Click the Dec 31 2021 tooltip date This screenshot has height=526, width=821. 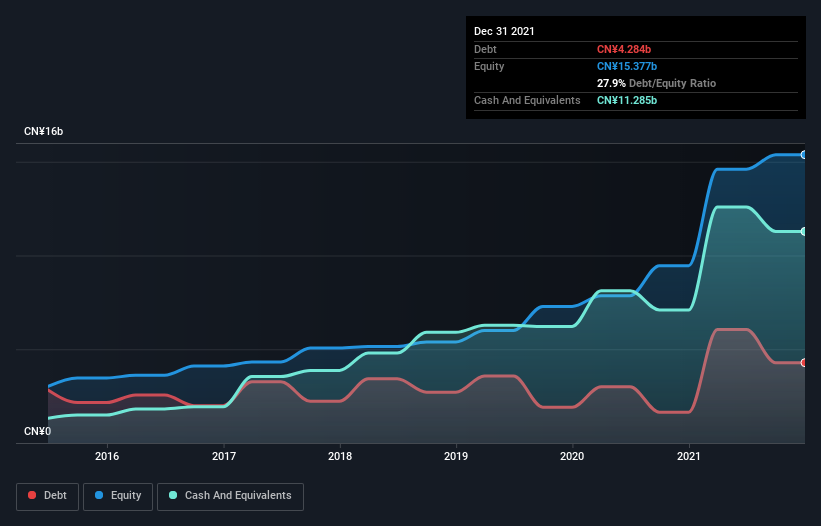click(x=504, y=31)
